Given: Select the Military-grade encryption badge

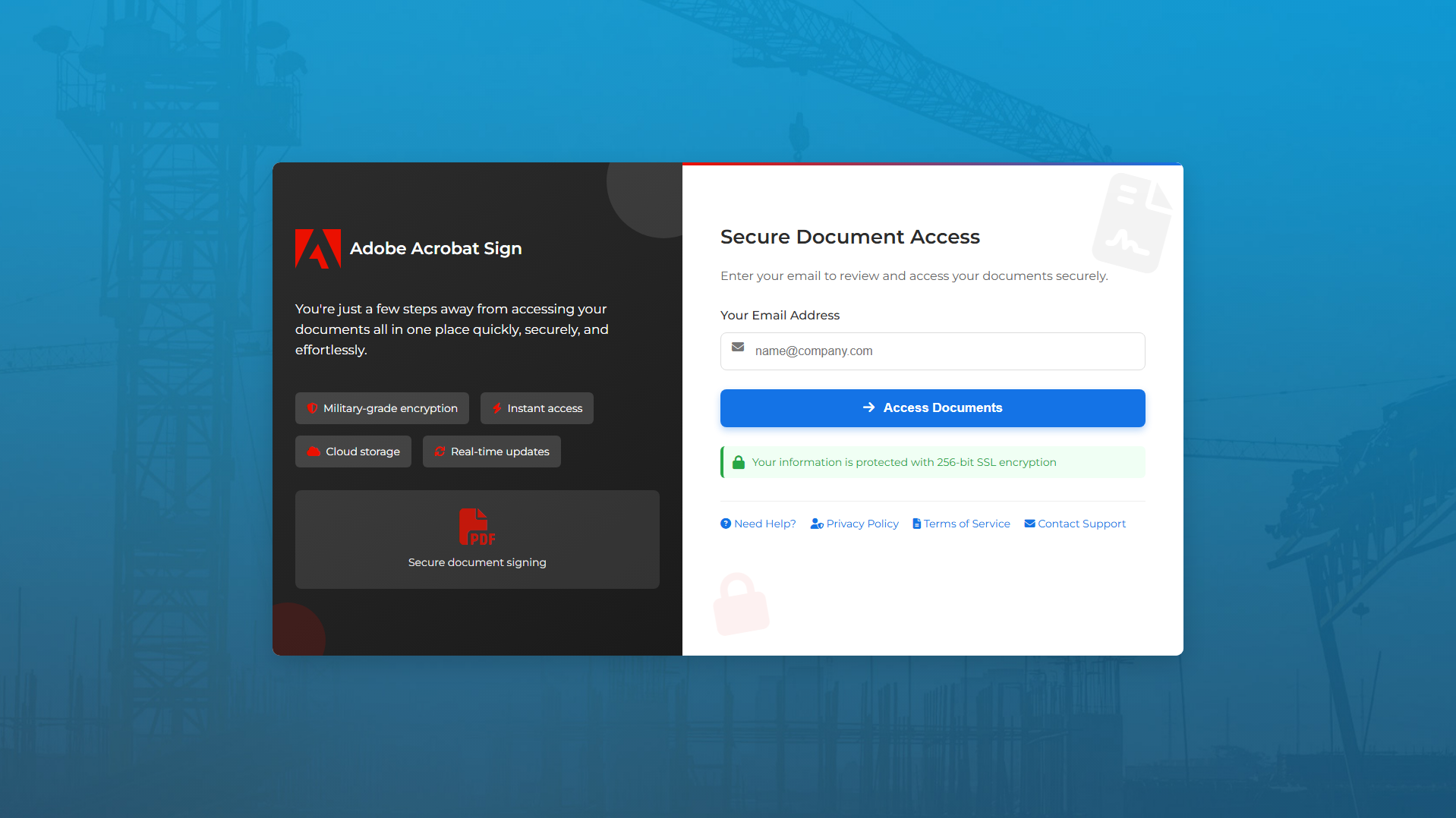Looking at the screenshot, I should (x=382, y=408).
